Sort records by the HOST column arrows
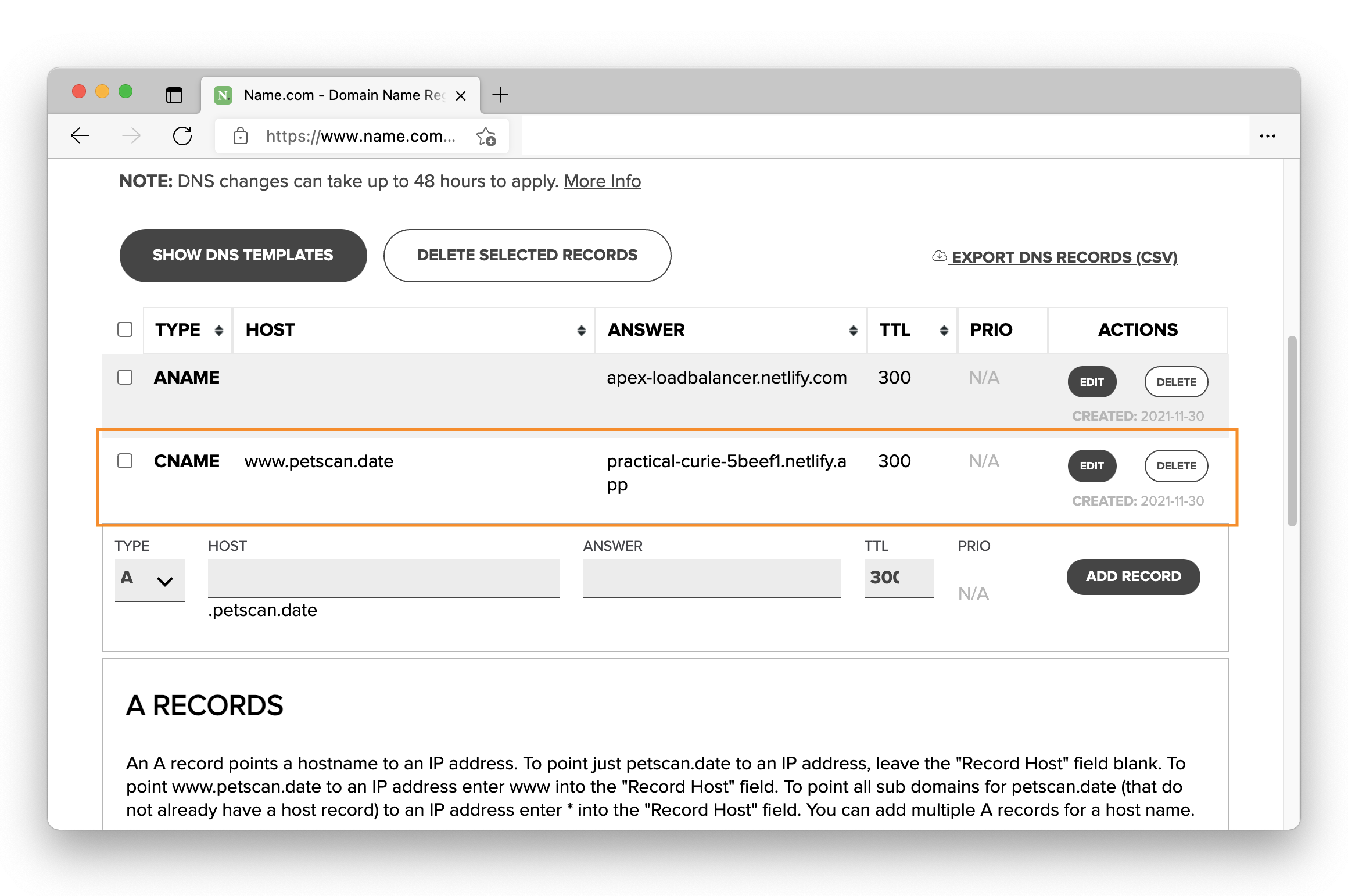 (x=581, y=331)
